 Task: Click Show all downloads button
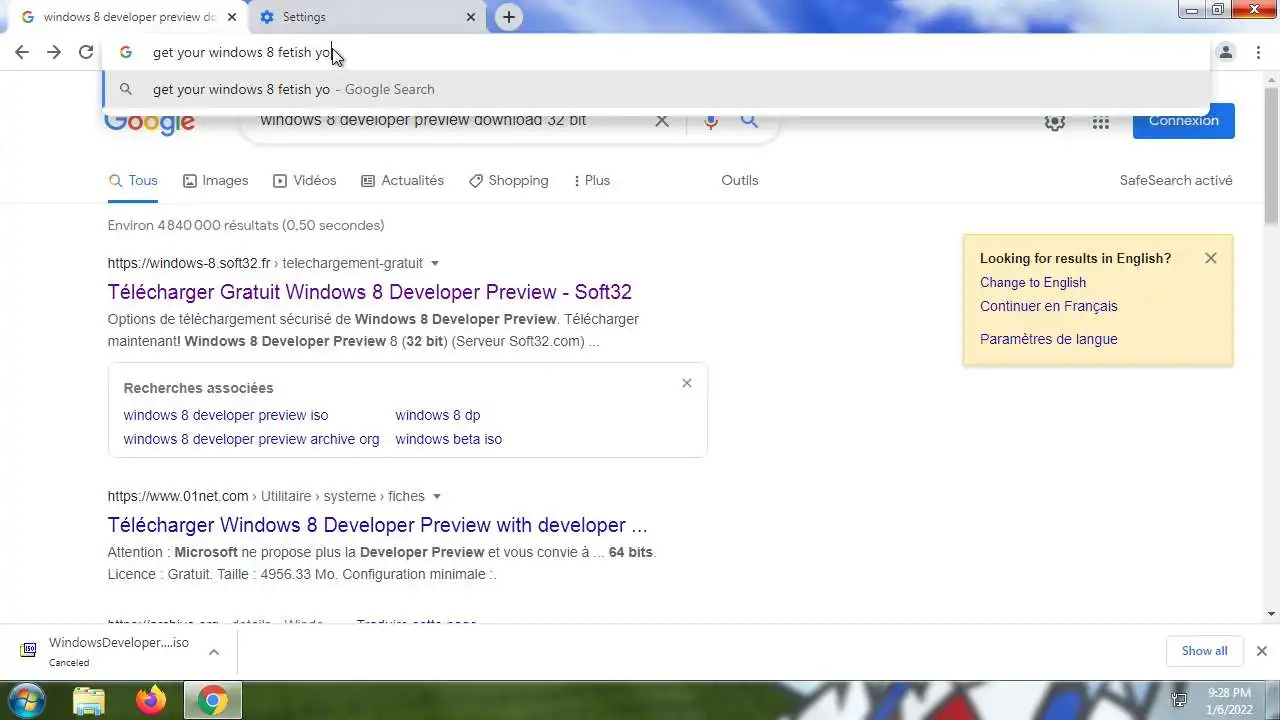point(1204,651)
